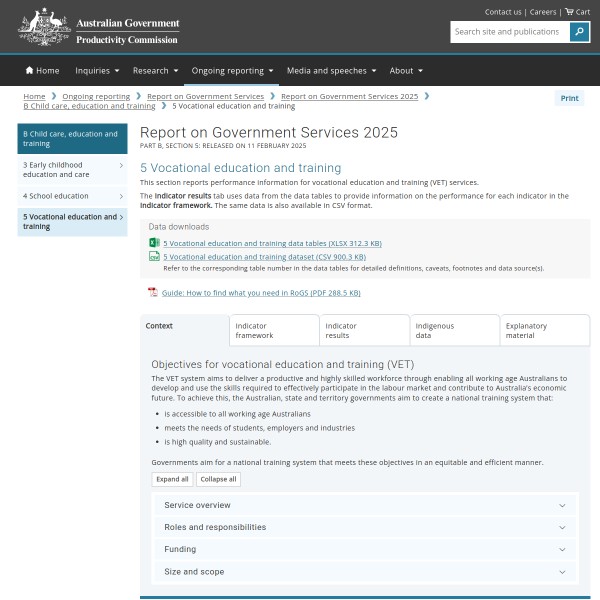Click the search magnifier icon button
This screenshot has height=600, width=600.
pyautogui.click(x=580, y=32)
